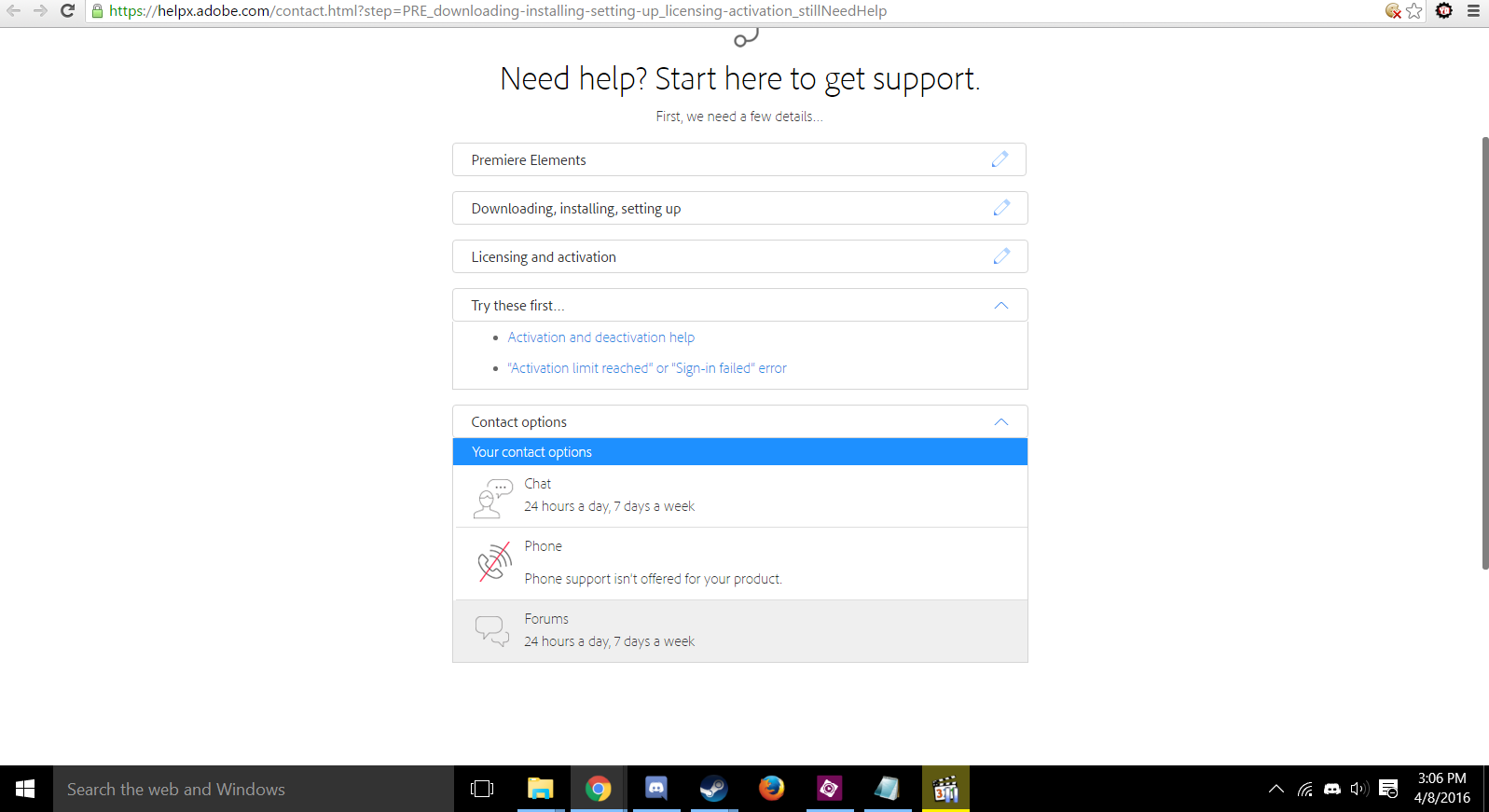This screenshot has width=1489, height=812.
Task: Select the Chat contact option
Action: 740,496
